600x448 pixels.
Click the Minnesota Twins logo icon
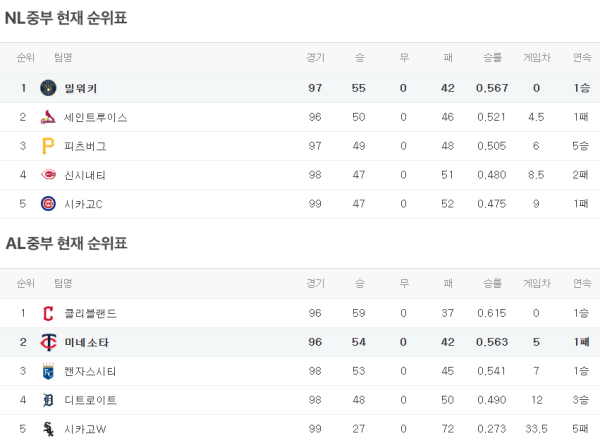coord(48,342)
